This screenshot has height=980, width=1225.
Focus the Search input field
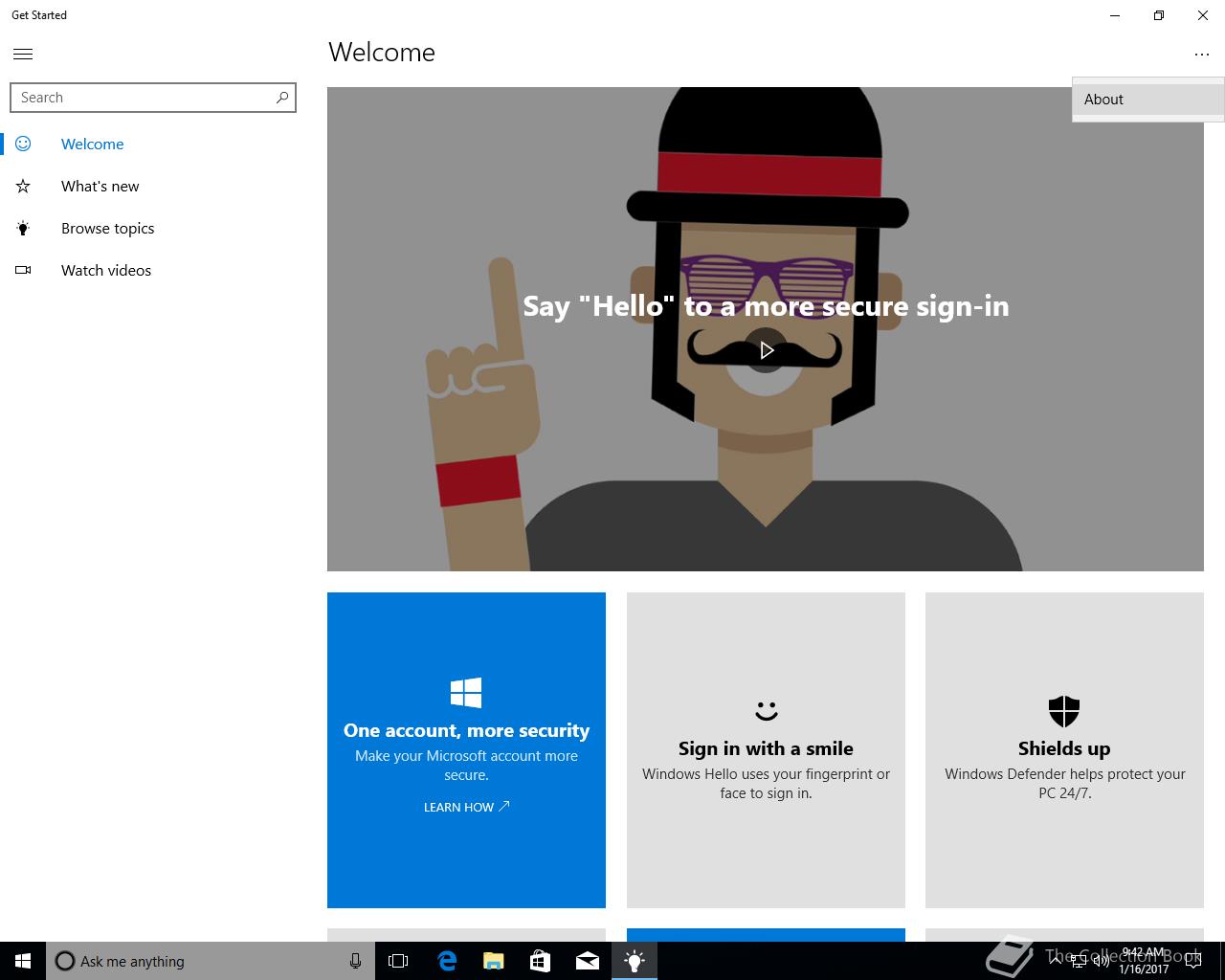click(153, 98)
